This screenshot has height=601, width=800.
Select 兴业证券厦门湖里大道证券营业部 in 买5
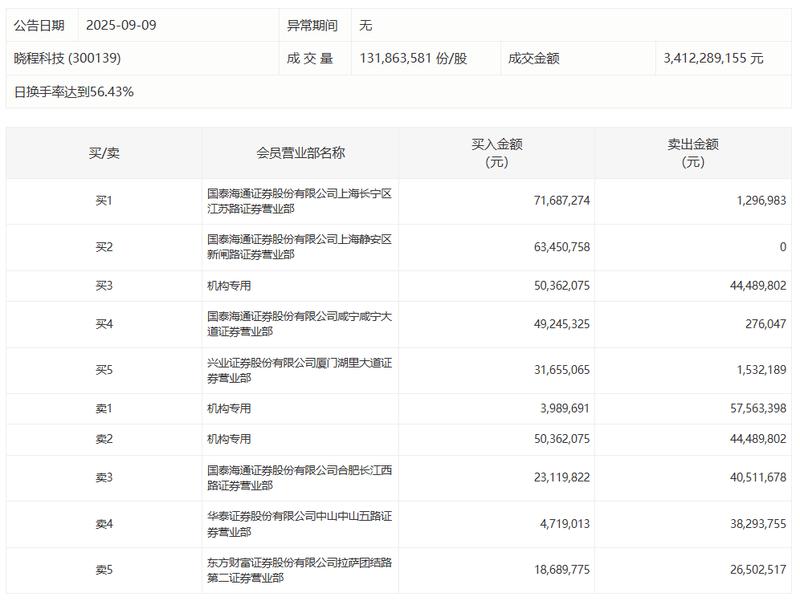tap(300, 368)
